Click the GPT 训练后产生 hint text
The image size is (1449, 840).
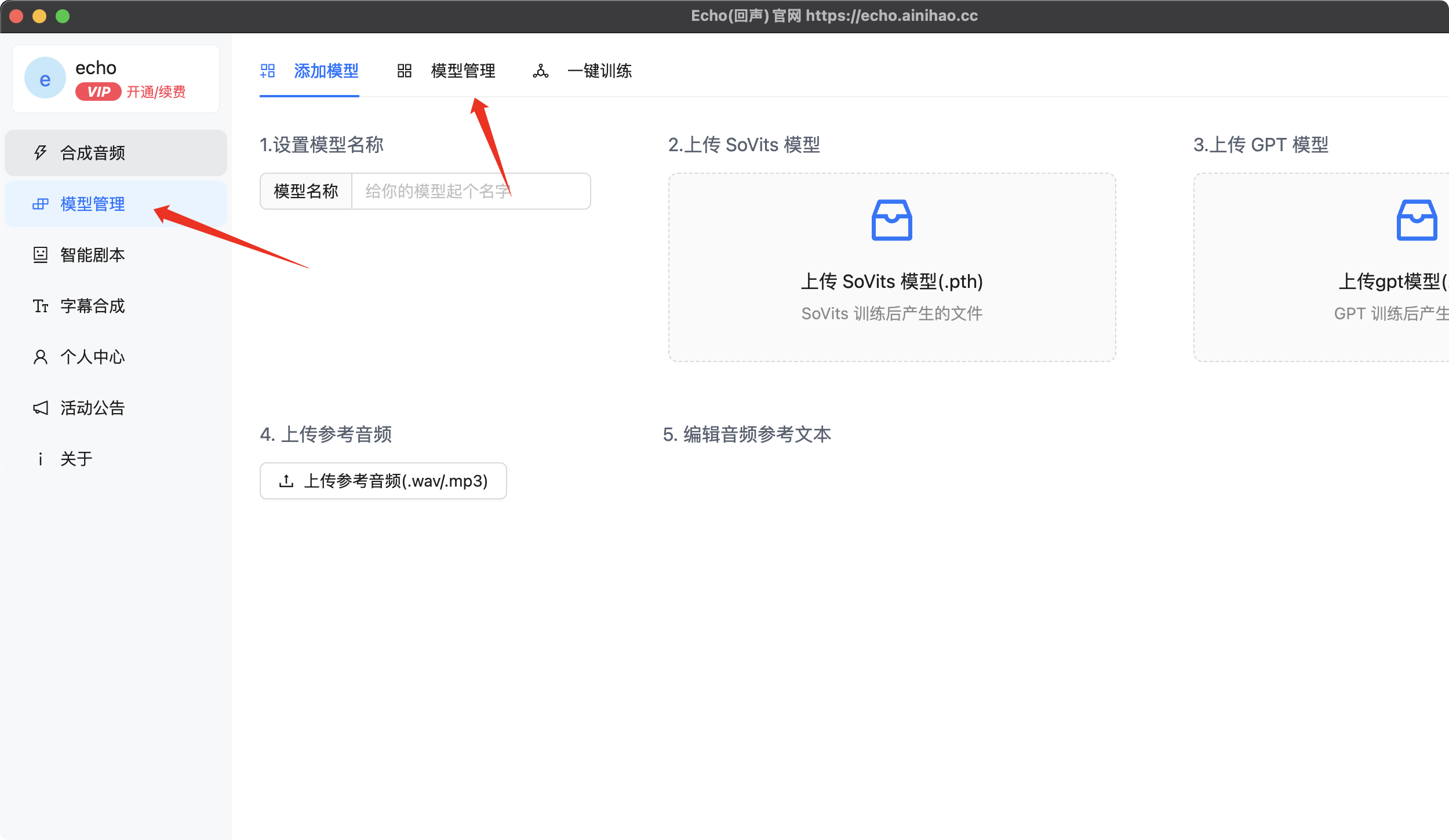tap(1391, 313)
